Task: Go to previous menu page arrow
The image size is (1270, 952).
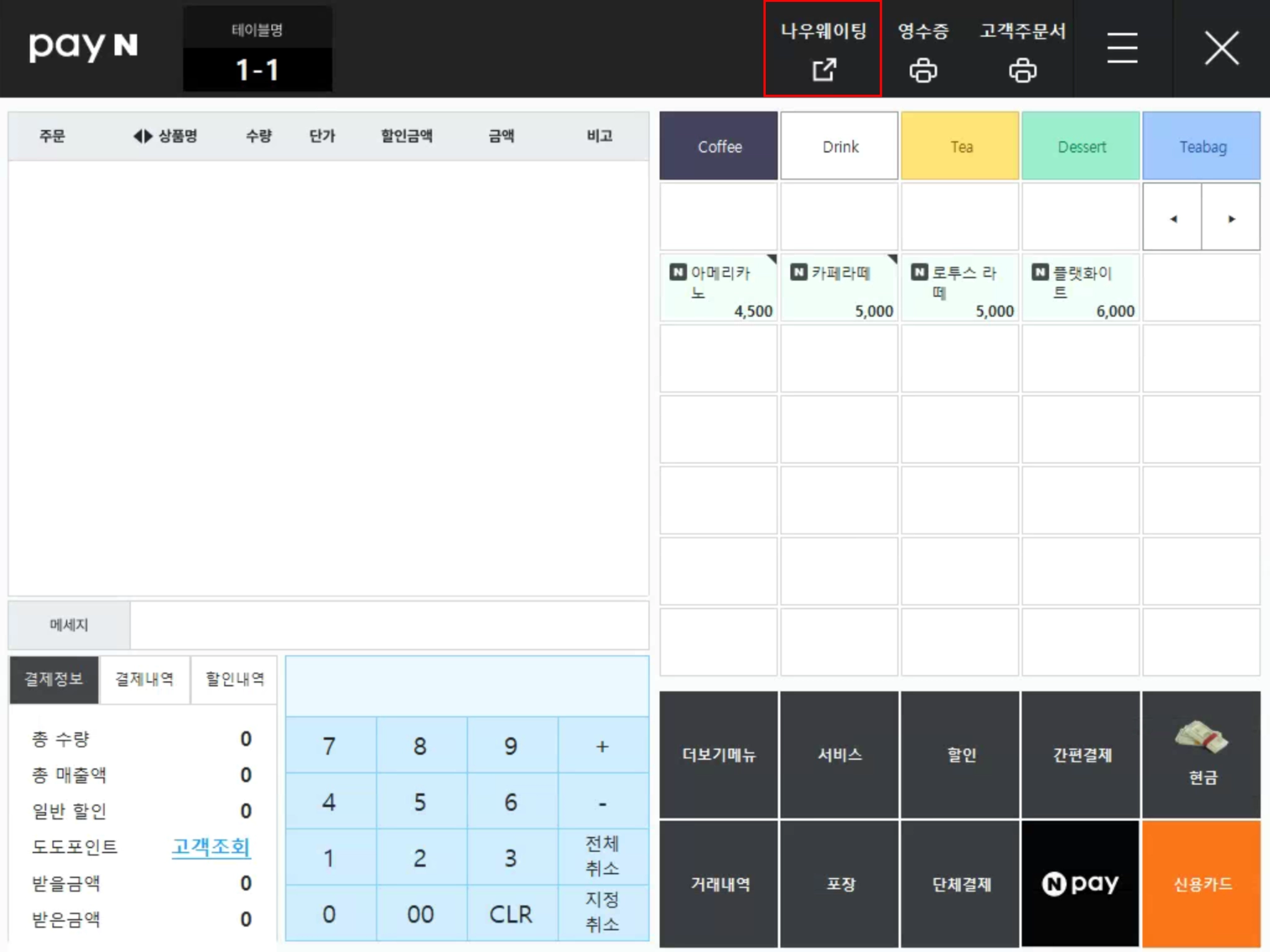Action: pyautogui.click(x=1173, y=218)
